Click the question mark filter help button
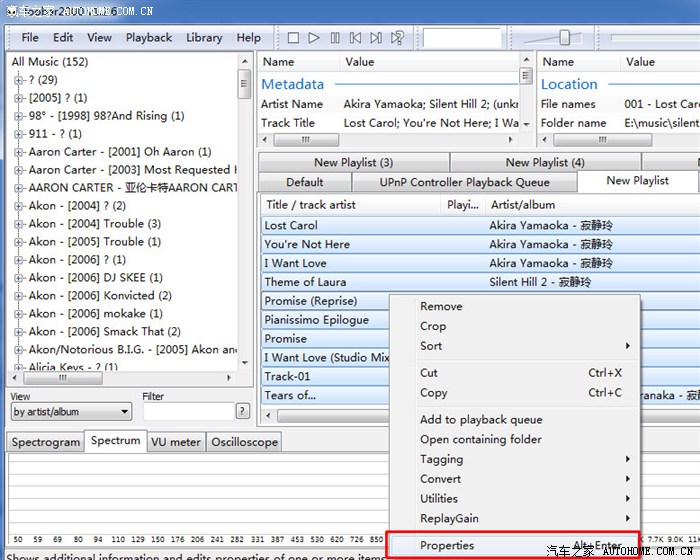The width and height of the screenshot is (700, 560). pyautogui.click(x=242, y=411)
